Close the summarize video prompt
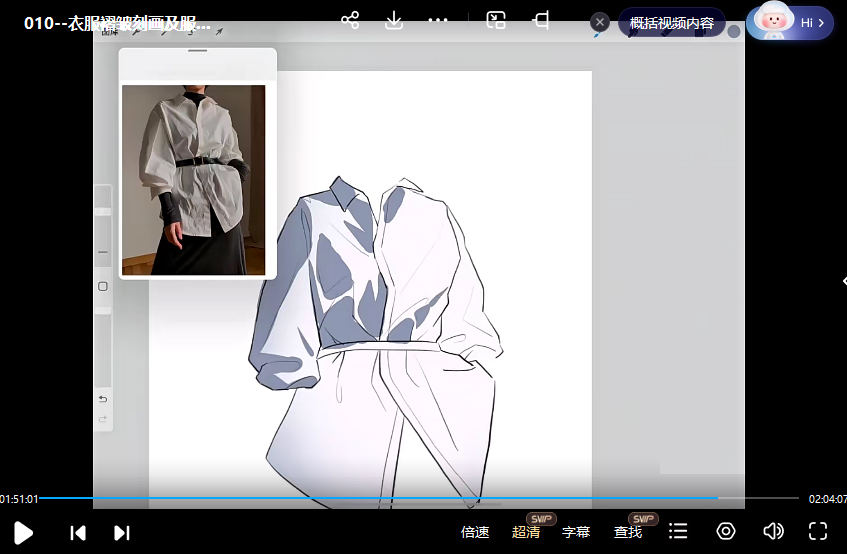 pos(600,22)
